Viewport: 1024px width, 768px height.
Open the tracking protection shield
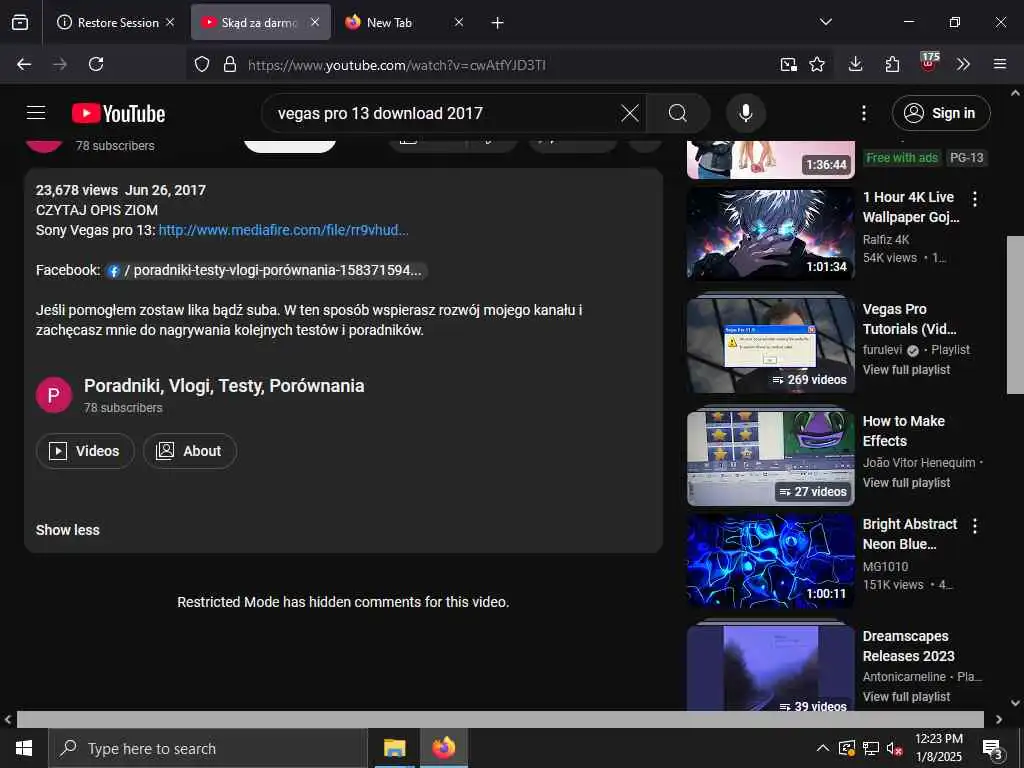click(x=202, y=64)
